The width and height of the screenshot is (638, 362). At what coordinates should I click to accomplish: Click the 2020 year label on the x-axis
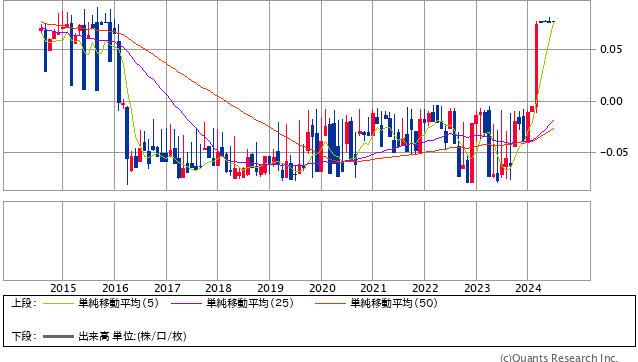pyautogui.click(x=322, y=288)
